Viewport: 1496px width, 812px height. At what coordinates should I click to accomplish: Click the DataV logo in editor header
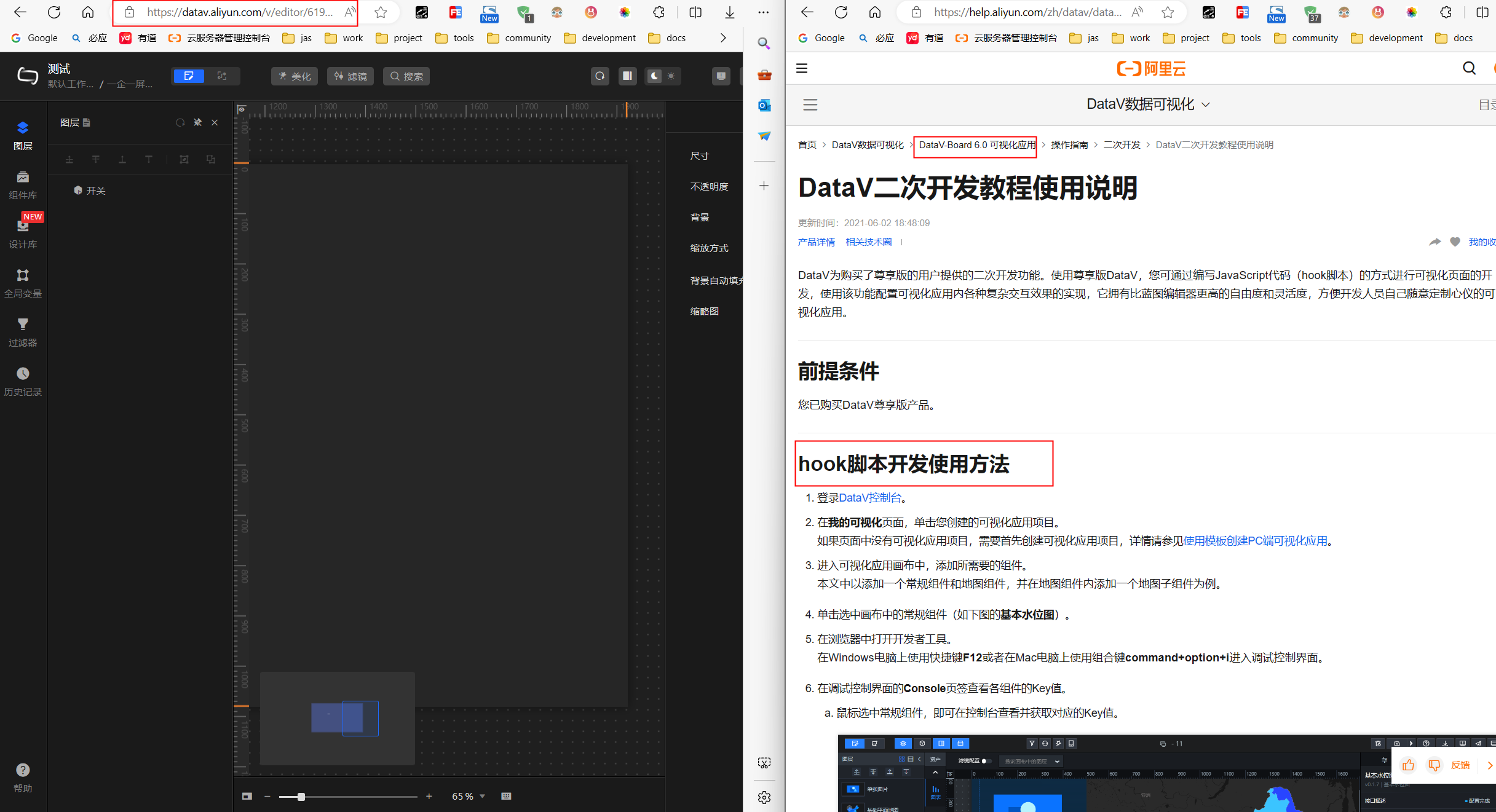(28, 76)
